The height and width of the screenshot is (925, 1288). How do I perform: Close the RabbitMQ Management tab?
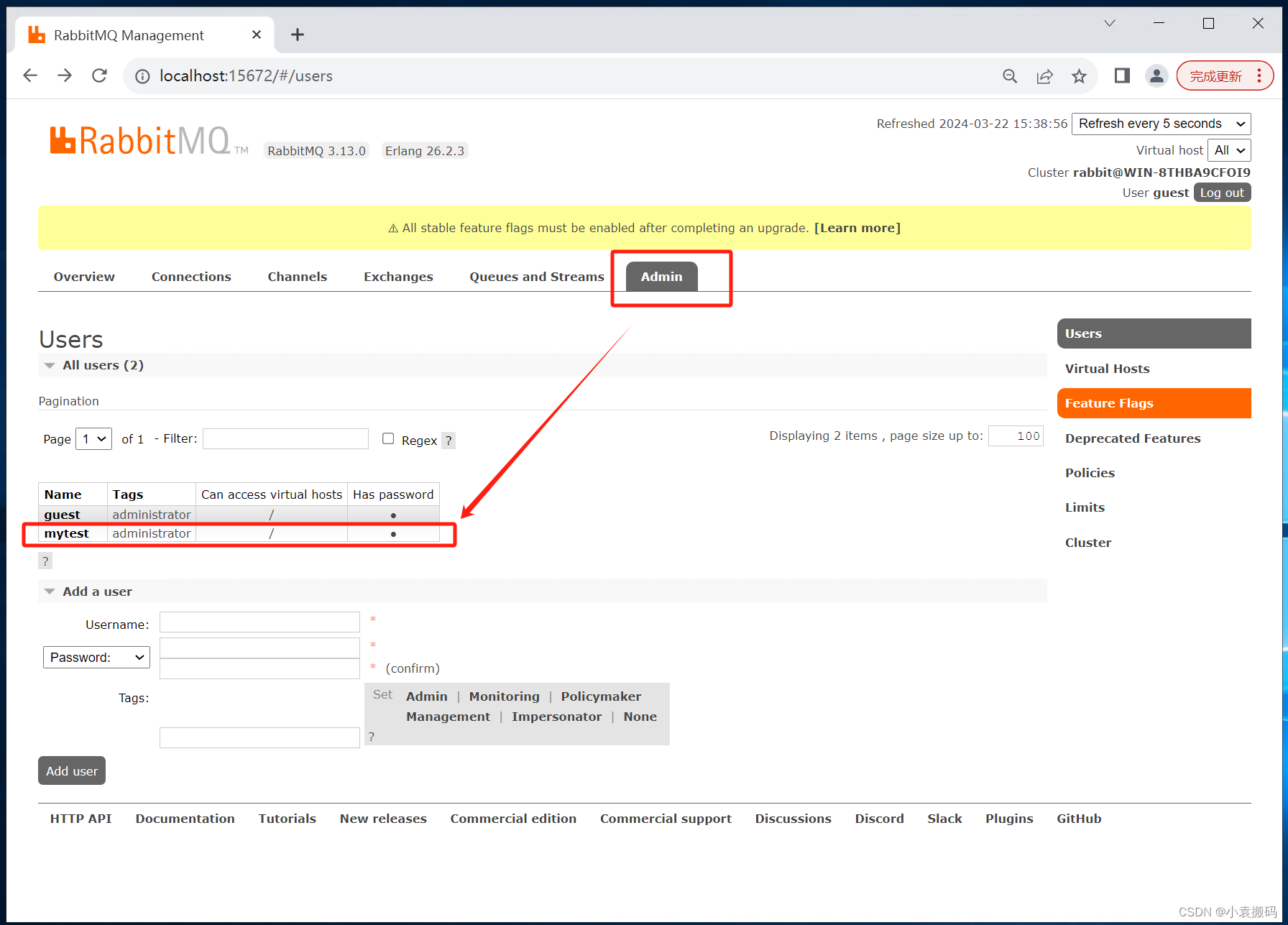pyautogui.click(x=257, y=34)
